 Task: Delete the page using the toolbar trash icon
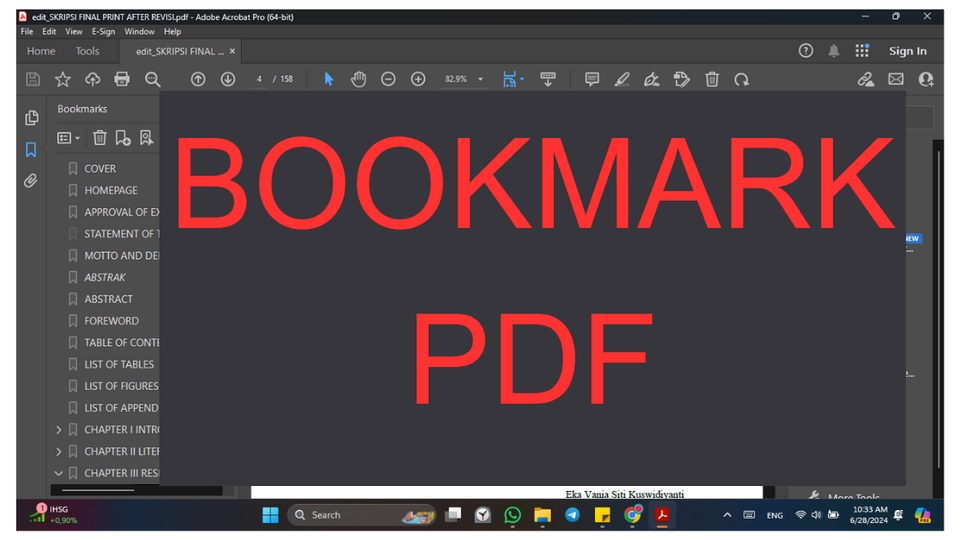[x=712, y=80]
